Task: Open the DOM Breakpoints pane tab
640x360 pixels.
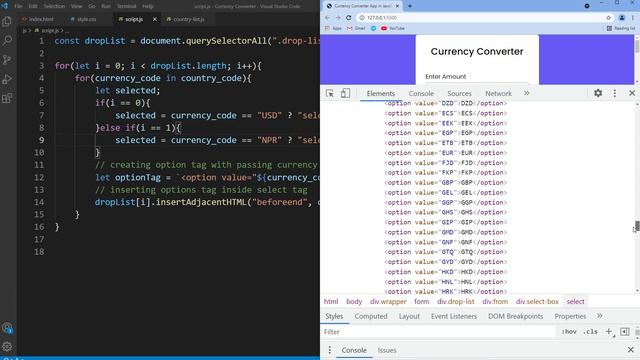Action: [516, 316]
